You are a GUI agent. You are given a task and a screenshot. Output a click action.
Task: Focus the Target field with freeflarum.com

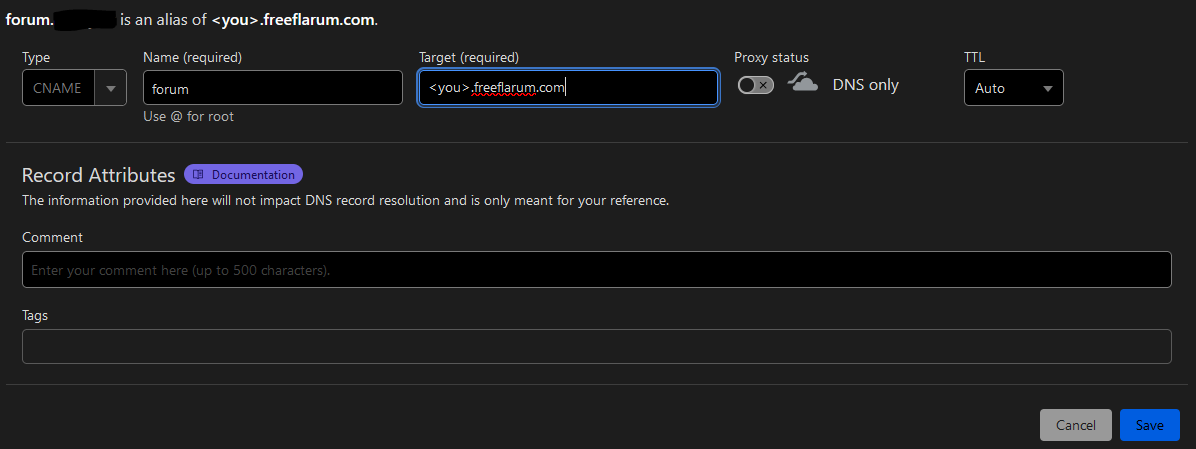567,88
